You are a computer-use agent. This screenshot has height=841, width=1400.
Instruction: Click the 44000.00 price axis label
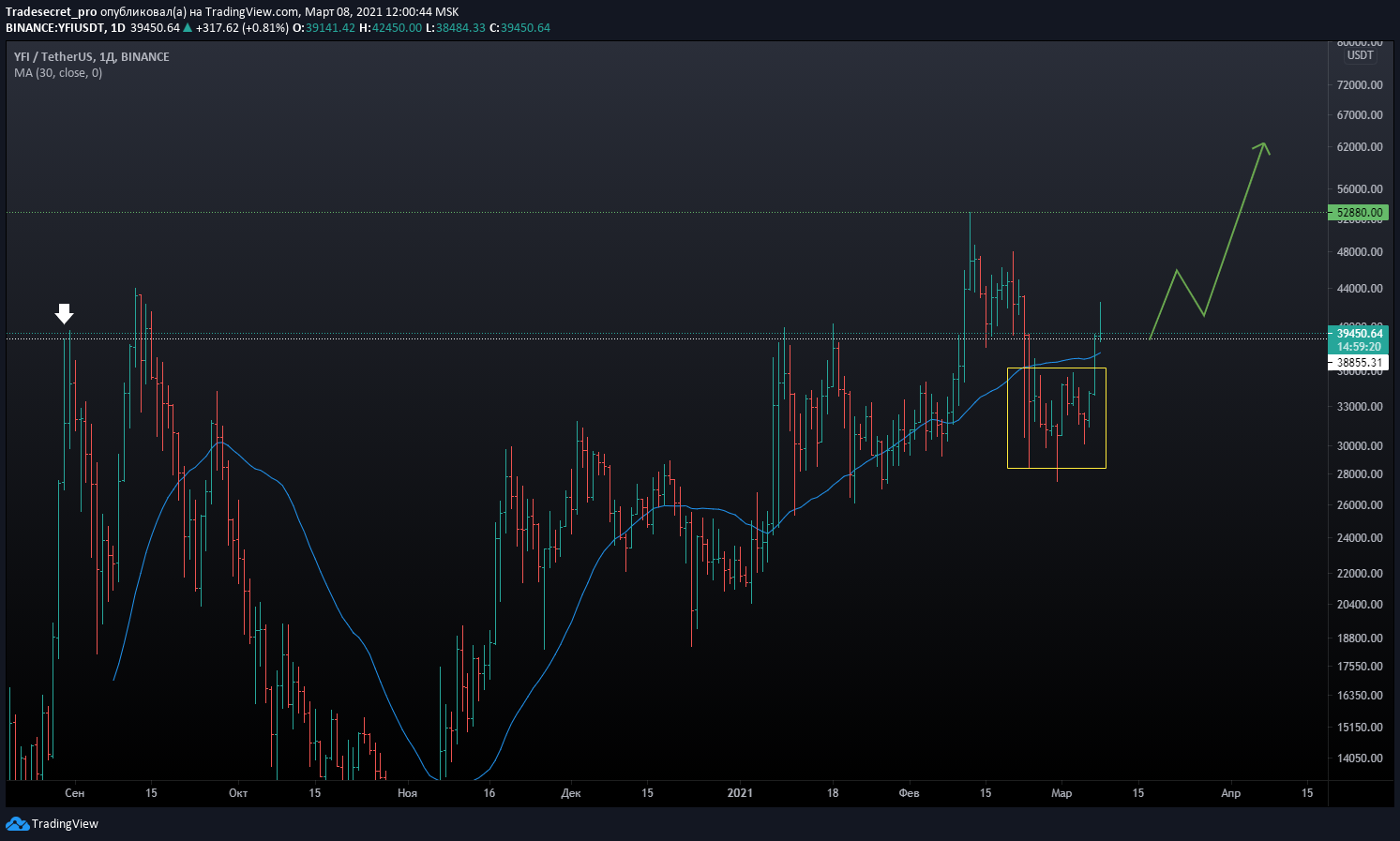point(1360,289)
